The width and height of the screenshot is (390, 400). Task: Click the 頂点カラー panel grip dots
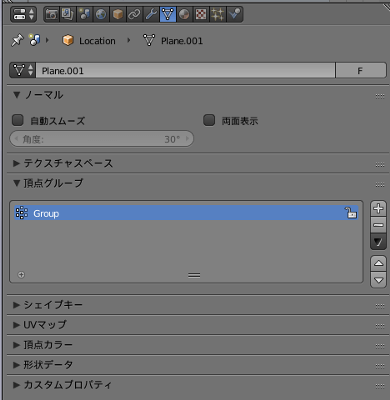click(380, 346)
